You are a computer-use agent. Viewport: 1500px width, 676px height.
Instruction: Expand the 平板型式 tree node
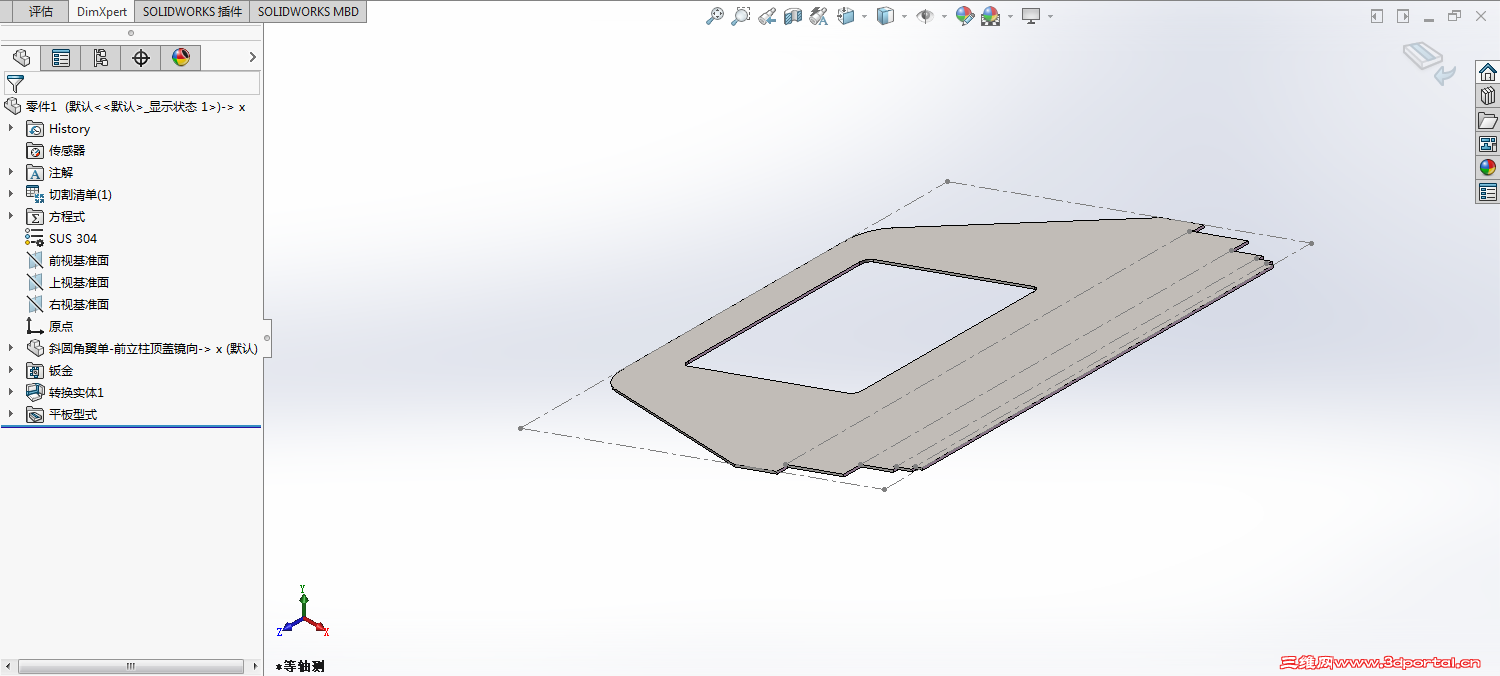[12, 414]
